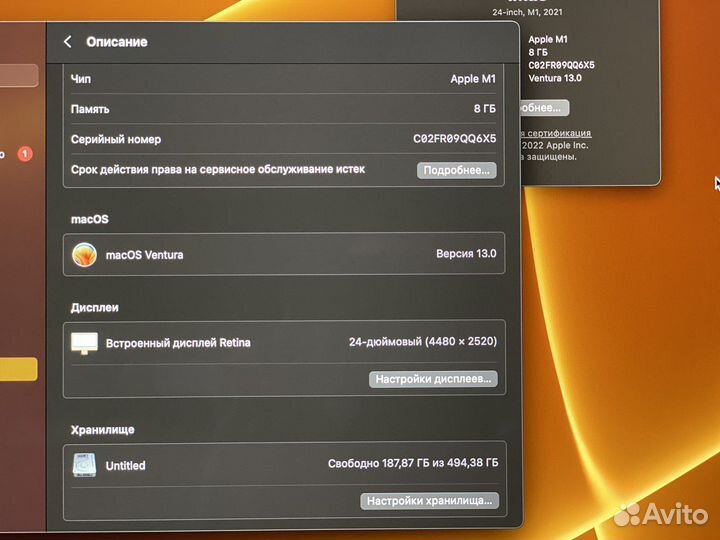
Task: Open Настройки дисплеев... button
Action: pyautogui.click(x=433, y=379)
